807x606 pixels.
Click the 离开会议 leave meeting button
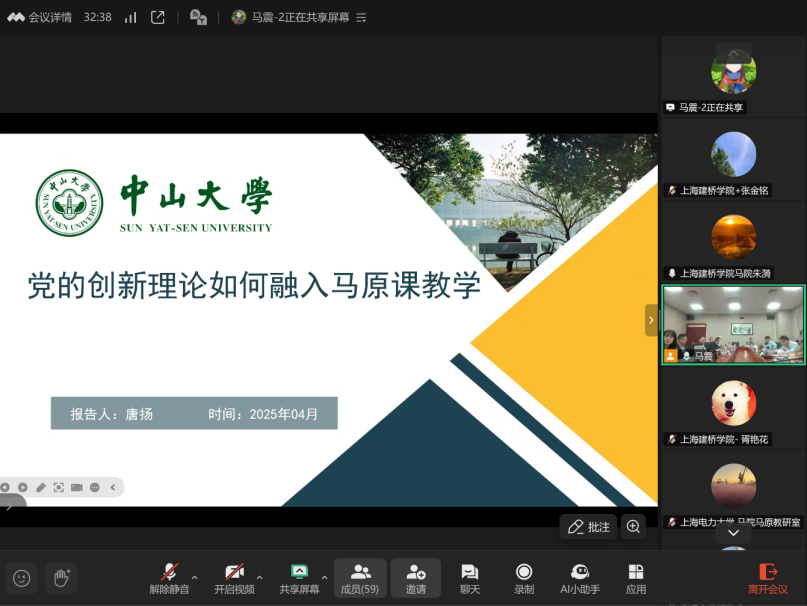pyautogui.click(x=768, y=577)
